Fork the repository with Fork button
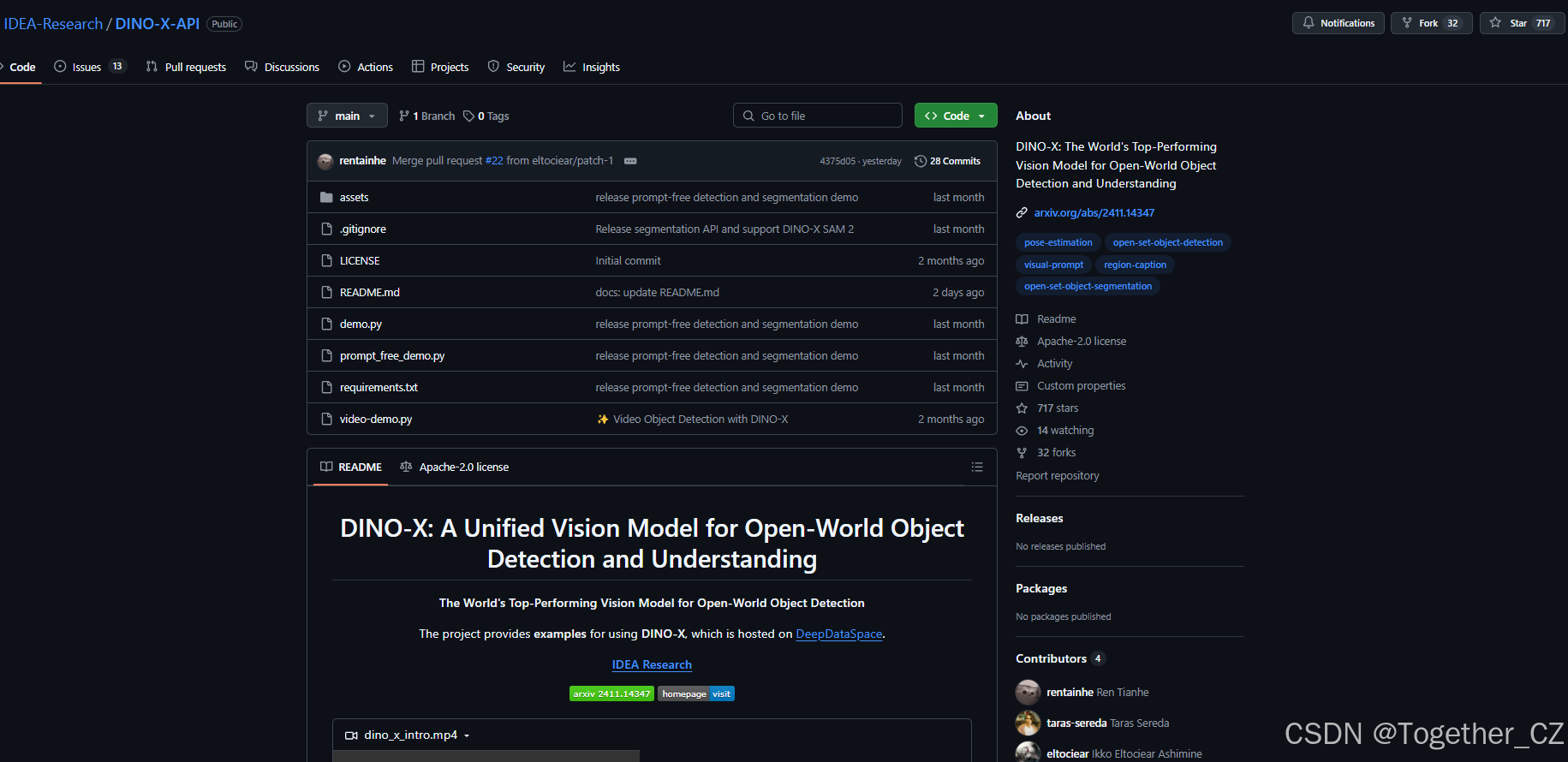Viewport: 1568px width, 762px height. [1431, 23]
